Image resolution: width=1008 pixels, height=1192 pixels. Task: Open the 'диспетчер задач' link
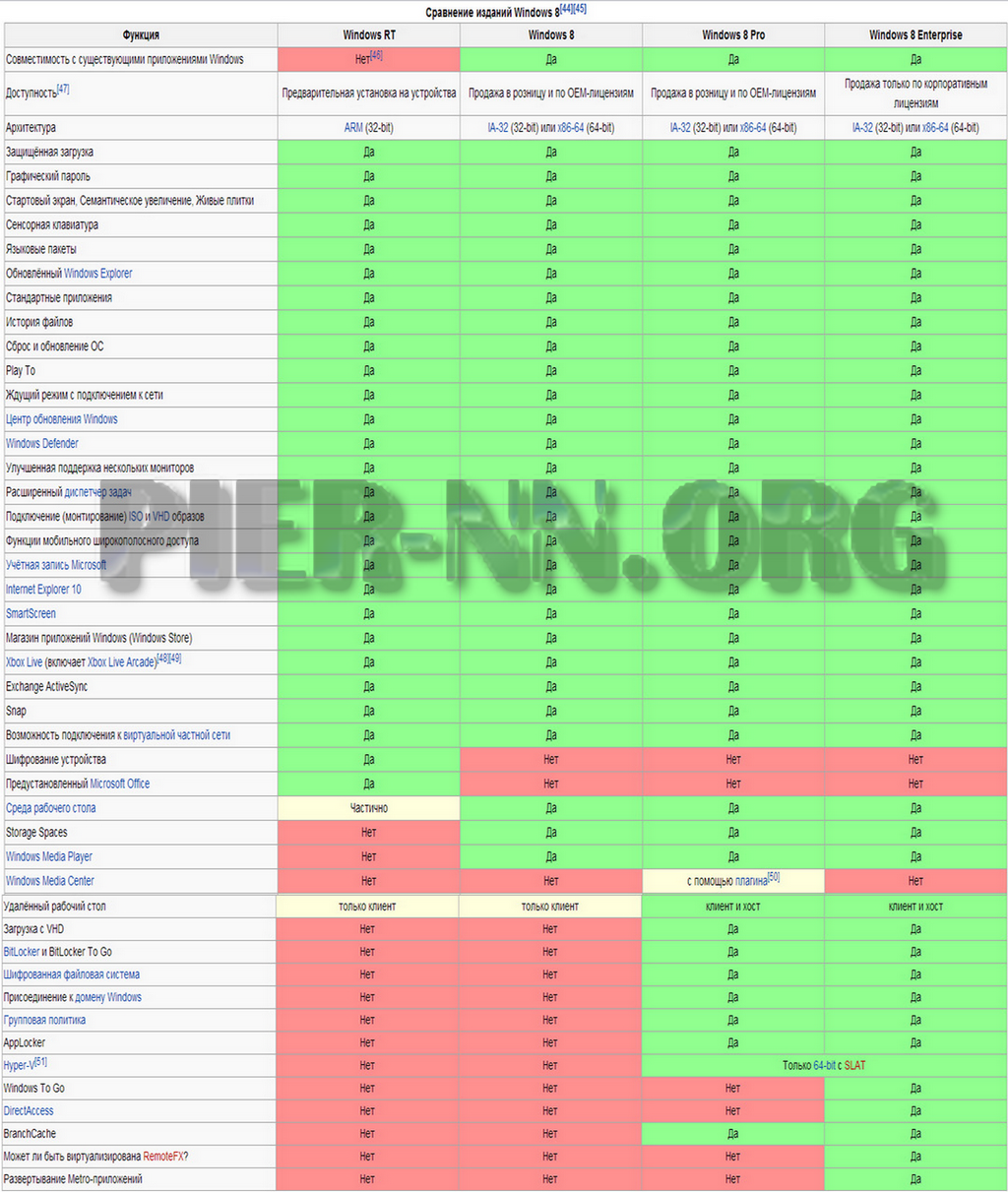(x=97, y=492)
